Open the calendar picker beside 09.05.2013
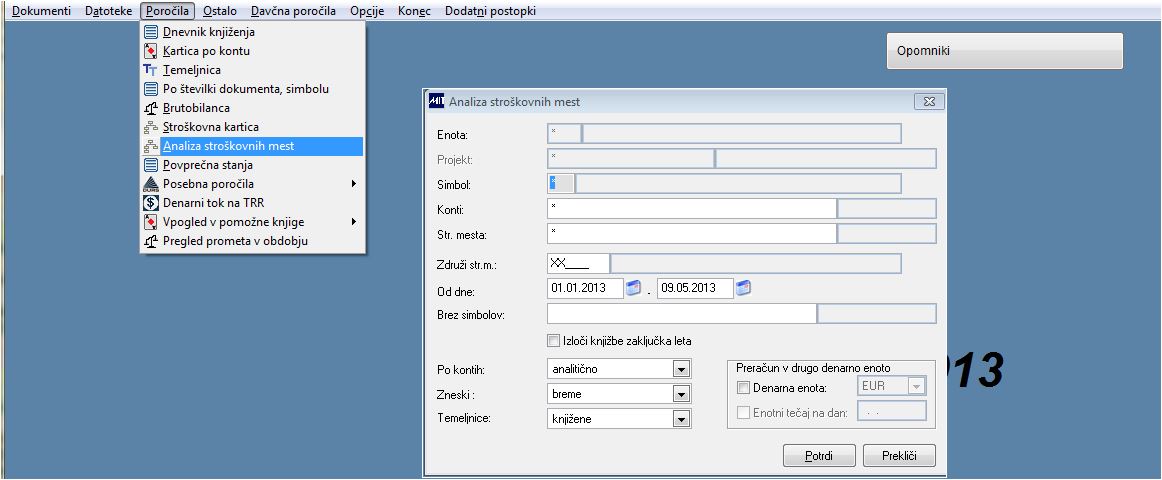1162x480 pixels. point(743,288)
